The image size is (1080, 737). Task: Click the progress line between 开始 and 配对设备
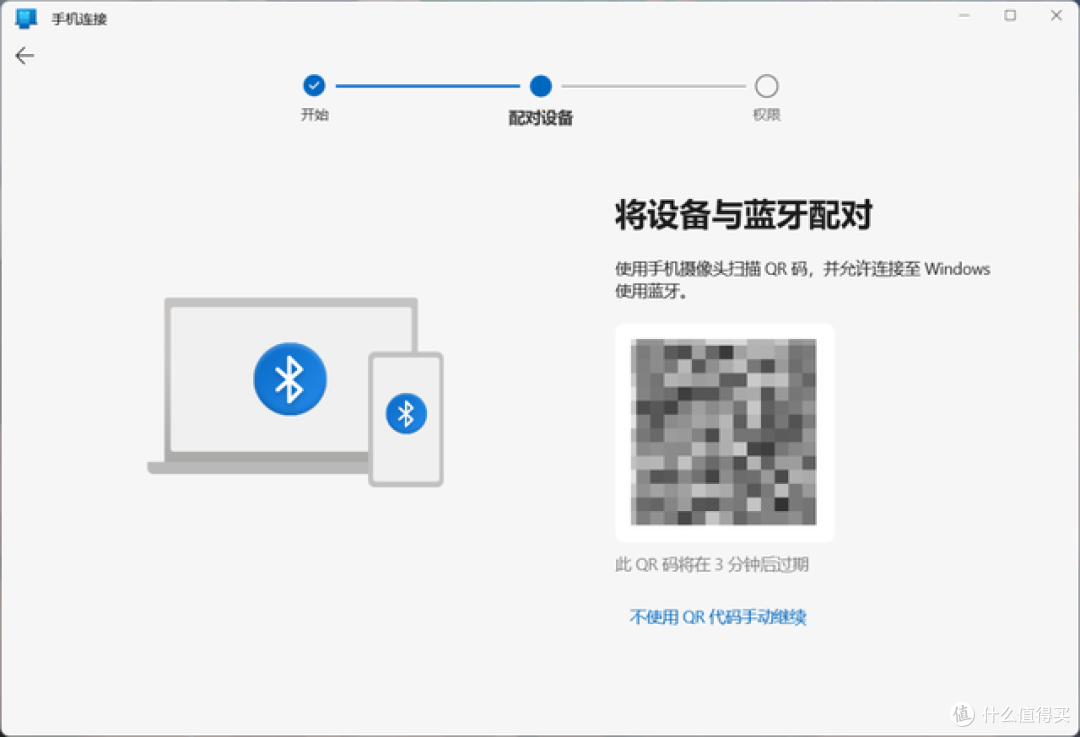427,85
